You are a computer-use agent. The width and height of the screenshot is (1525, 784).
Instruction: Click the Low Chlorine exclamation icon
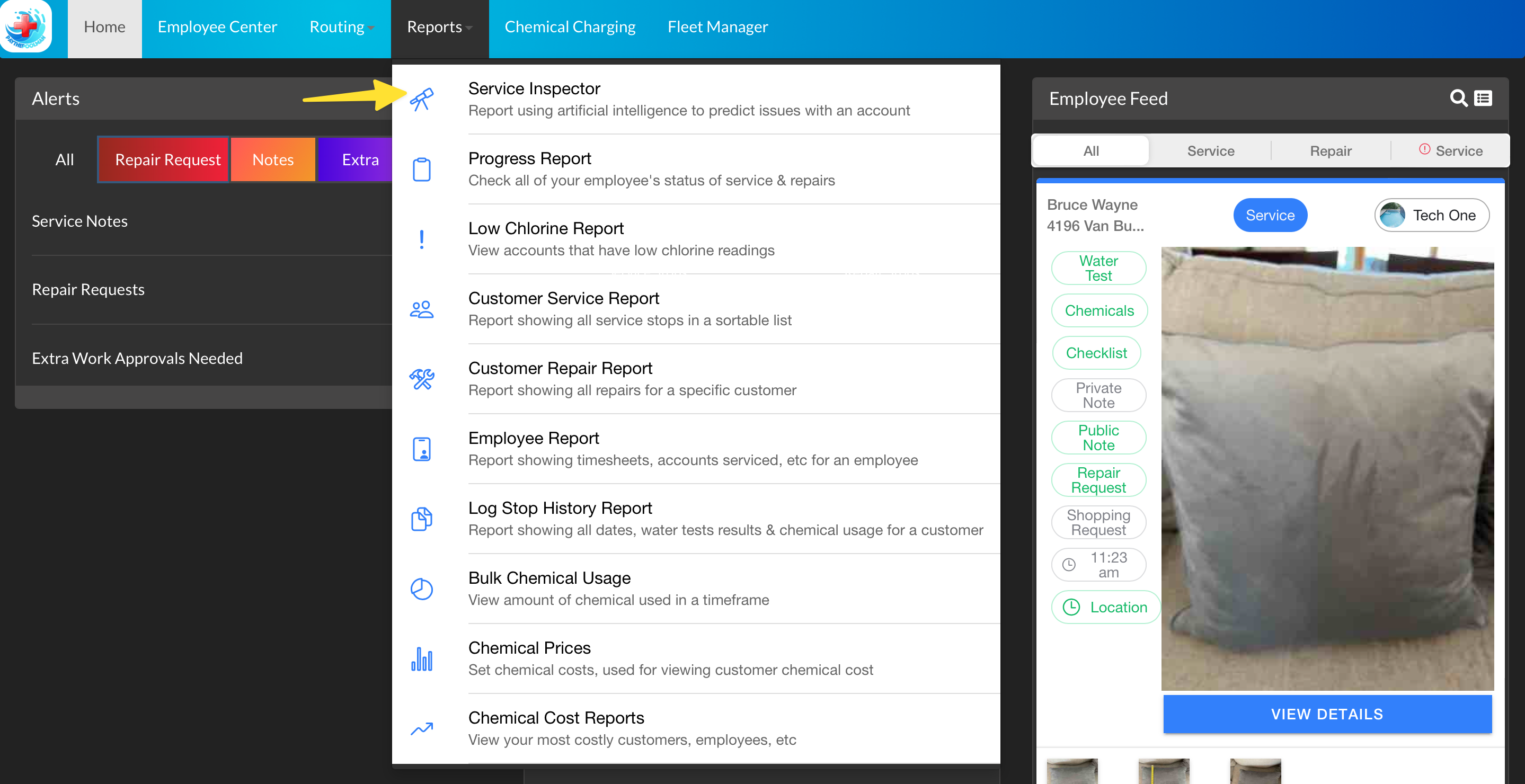tap(421, 239)
